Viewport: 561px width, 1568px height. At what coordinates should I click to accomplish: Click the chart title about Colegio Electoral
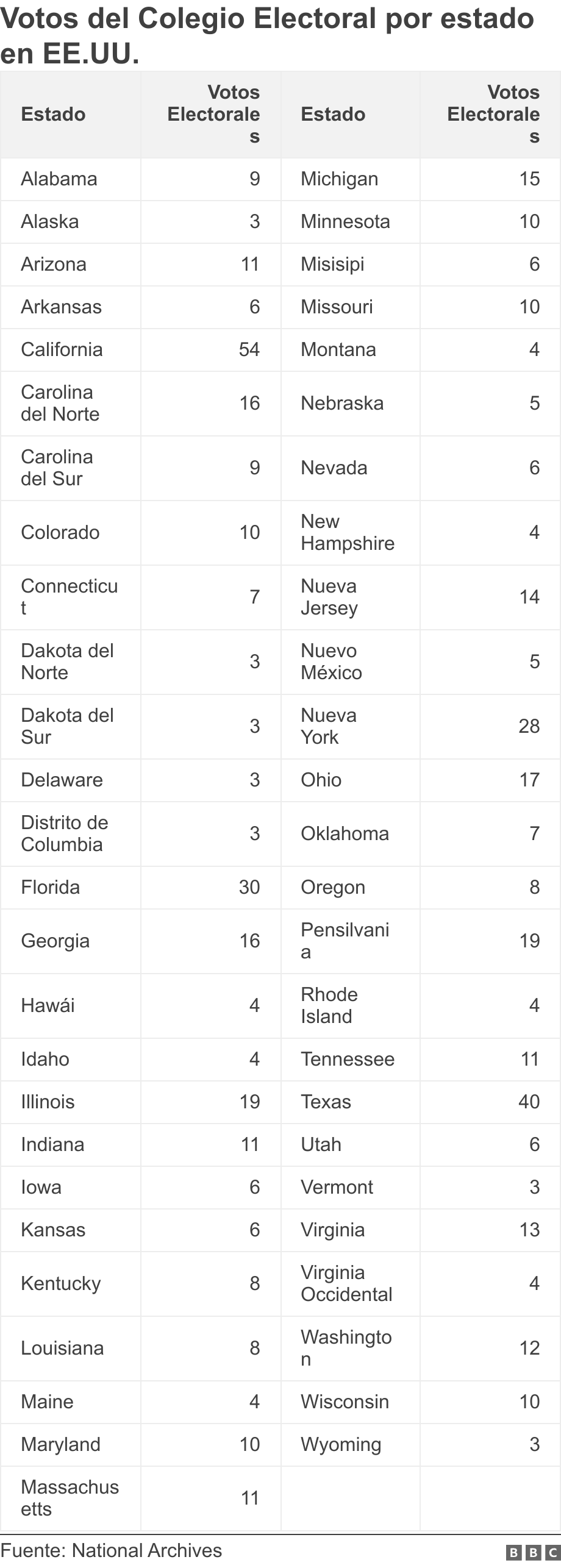267,36
